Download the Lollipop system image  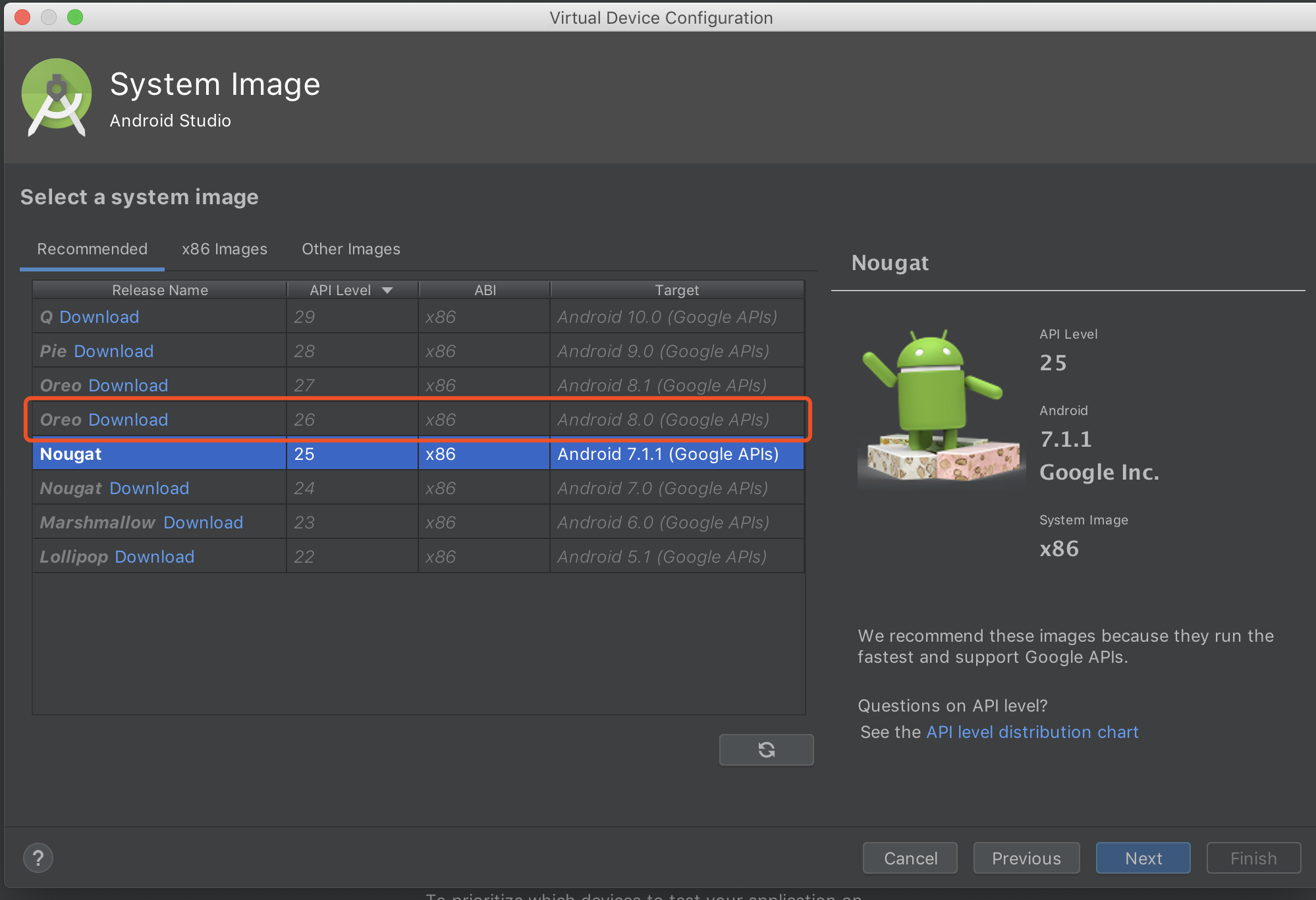pos(155,557)
